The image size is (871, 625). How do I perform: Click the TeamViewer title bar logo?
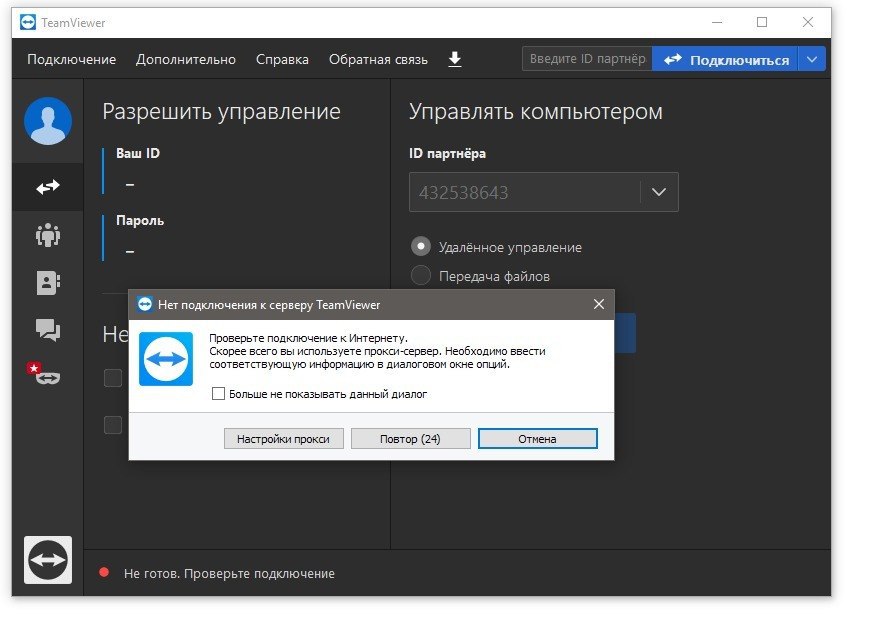click(28, 22)
